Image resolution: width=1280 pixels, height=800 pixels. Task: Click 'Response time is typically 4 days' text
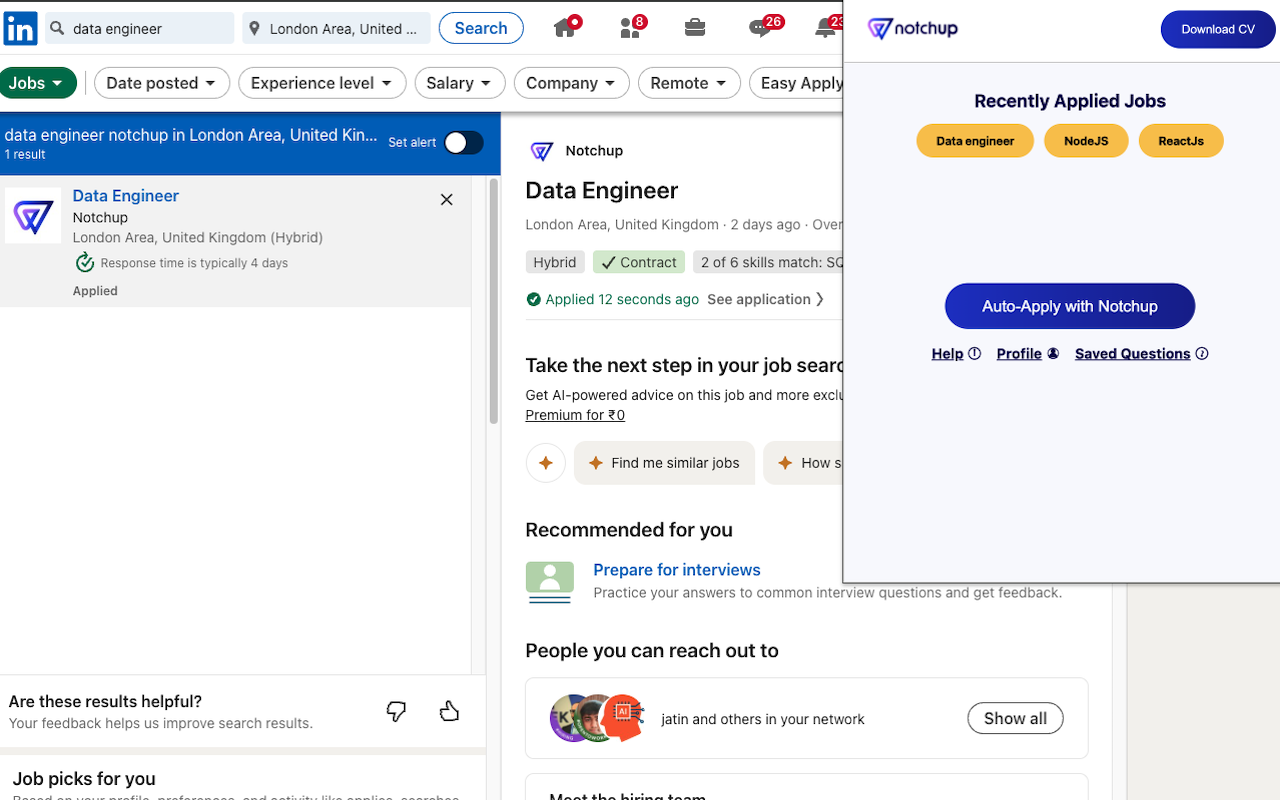coord(194,263)
